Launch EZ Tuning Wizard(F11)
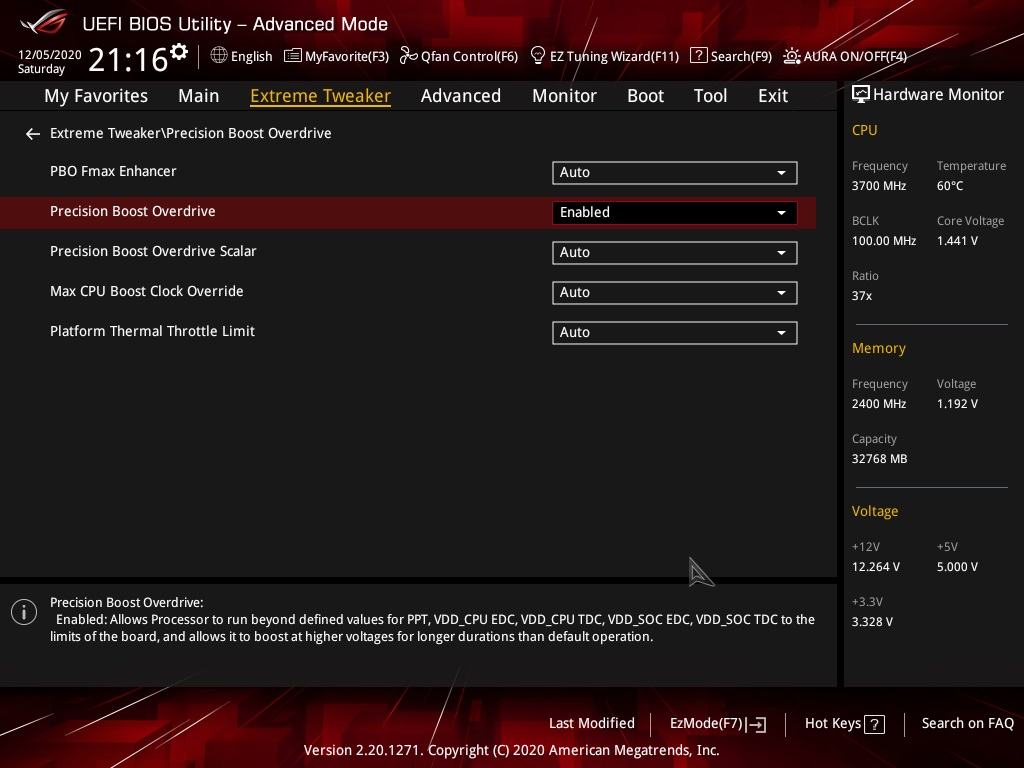This screenshot has height=768, width=1024. pyautogui.click(x=605, y=56)
